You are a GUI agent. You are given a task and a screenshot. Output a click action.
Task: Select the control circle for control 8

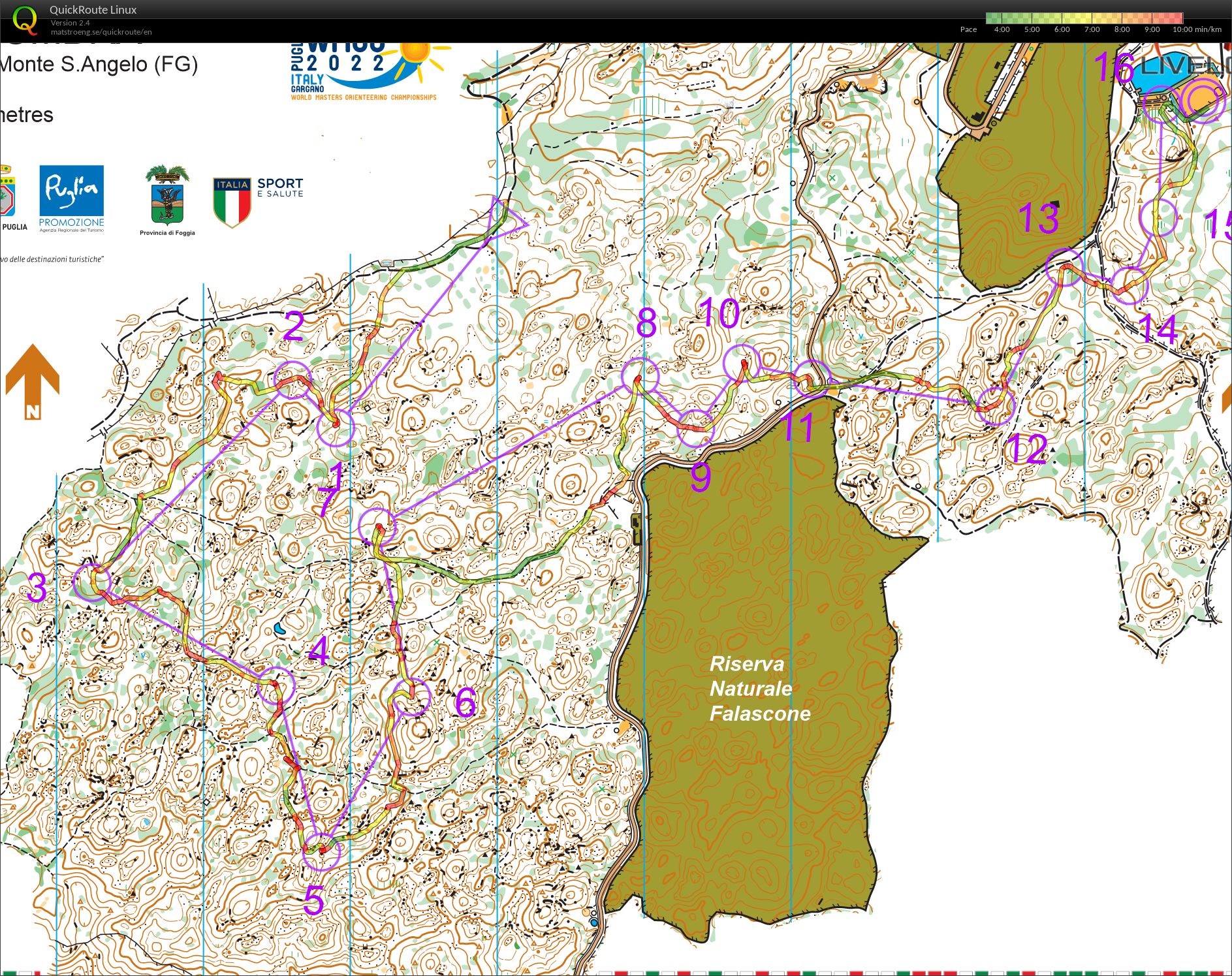pos(640,376)
